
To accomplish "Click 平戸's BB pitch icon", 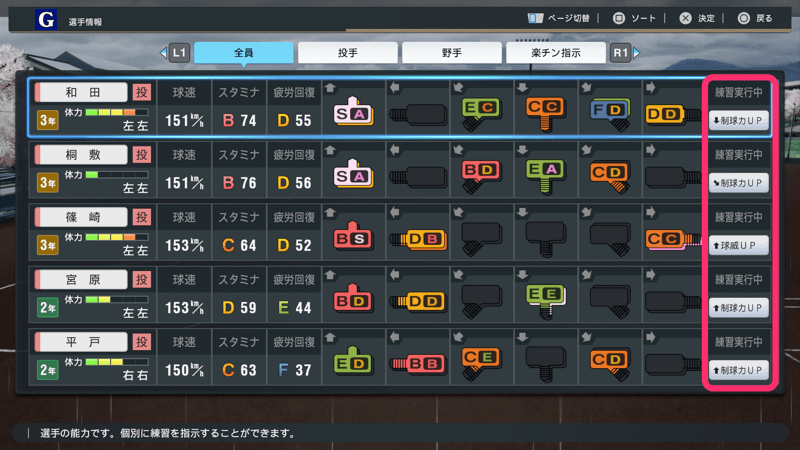I will coord(418,364).
